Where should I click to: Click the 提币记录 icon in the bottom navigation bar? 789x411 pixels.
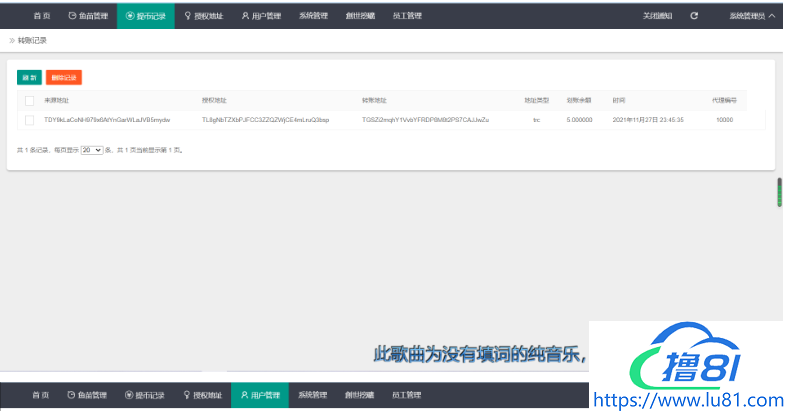130,395
